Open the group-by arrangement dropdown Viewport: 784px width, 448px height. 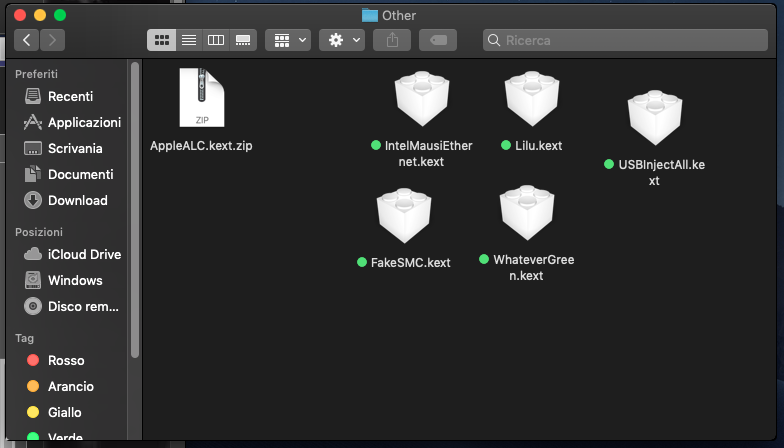click(x=288, y=40)
